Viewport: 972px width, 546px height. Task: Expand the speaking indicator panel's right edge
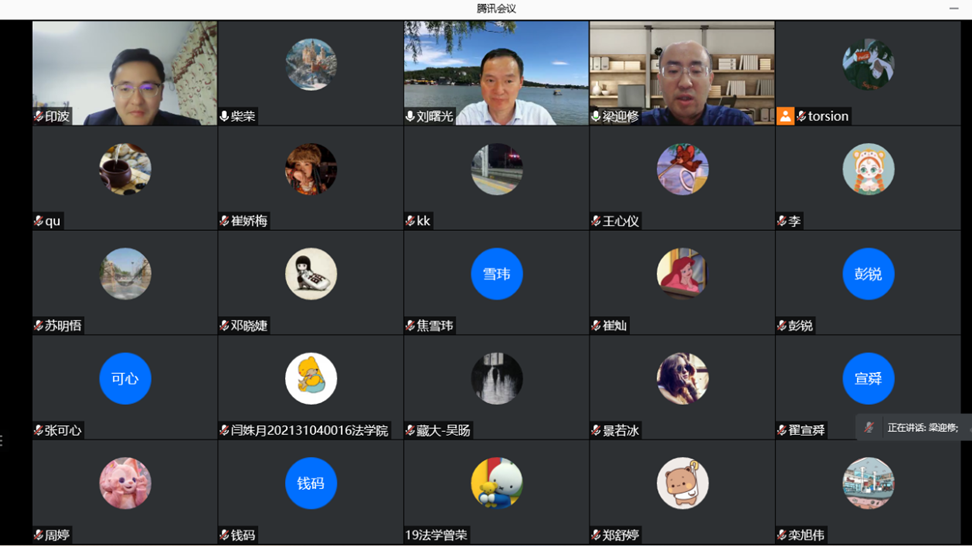(x=967, y=427)
